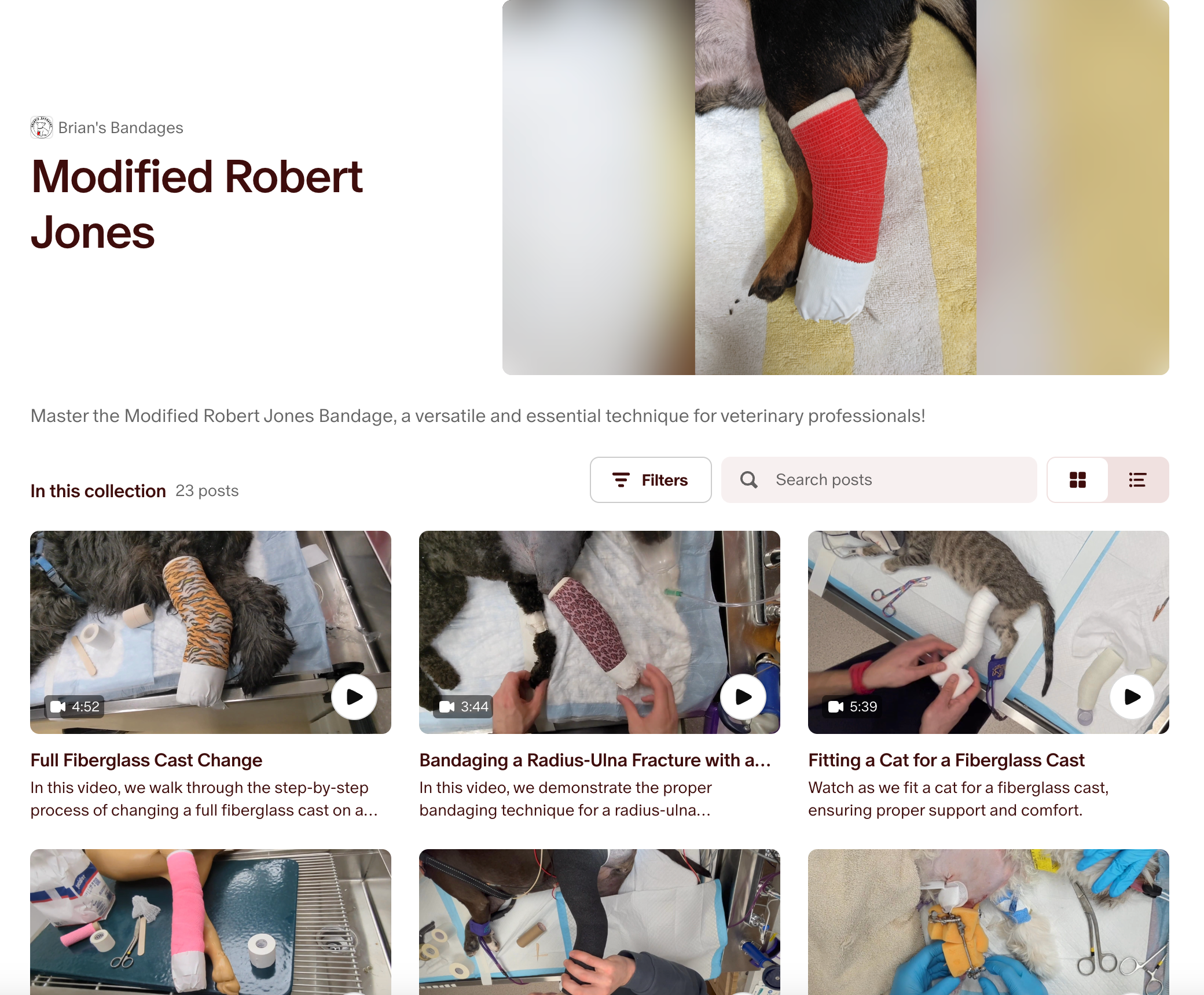The image size is (1204, 995).
Task: Open Bandaging a Radius-Ulna Fracture post title
Action: coord(595,760)
